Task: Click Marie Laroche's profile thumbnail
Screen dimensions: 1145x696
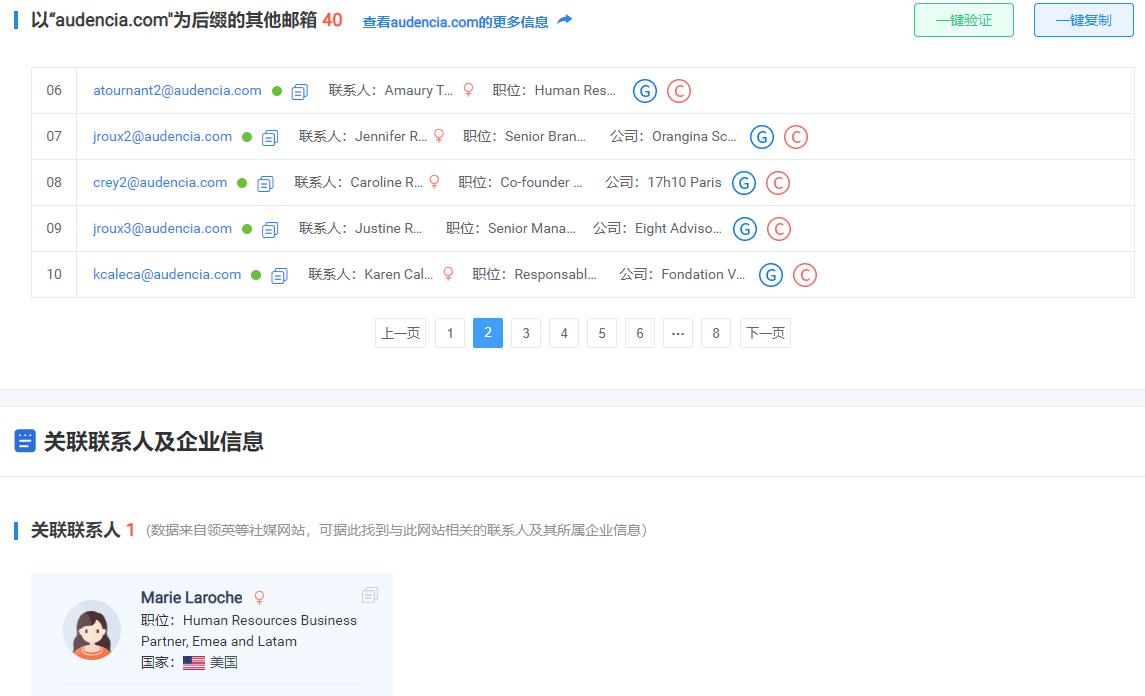Action: tap(92, 630)
